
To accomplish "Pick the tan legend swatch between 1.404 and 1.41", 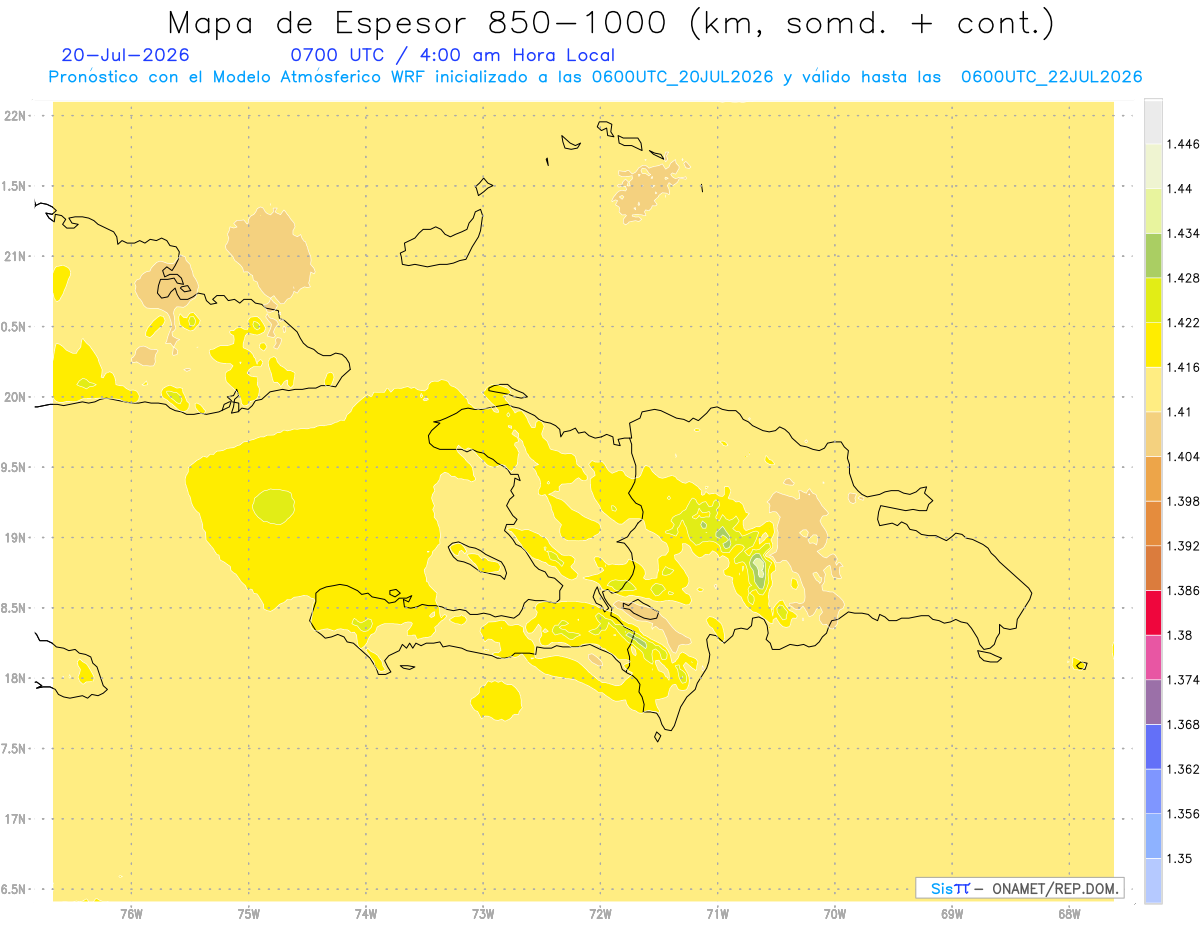I will pyautogui.click(x=1153, y=434).
